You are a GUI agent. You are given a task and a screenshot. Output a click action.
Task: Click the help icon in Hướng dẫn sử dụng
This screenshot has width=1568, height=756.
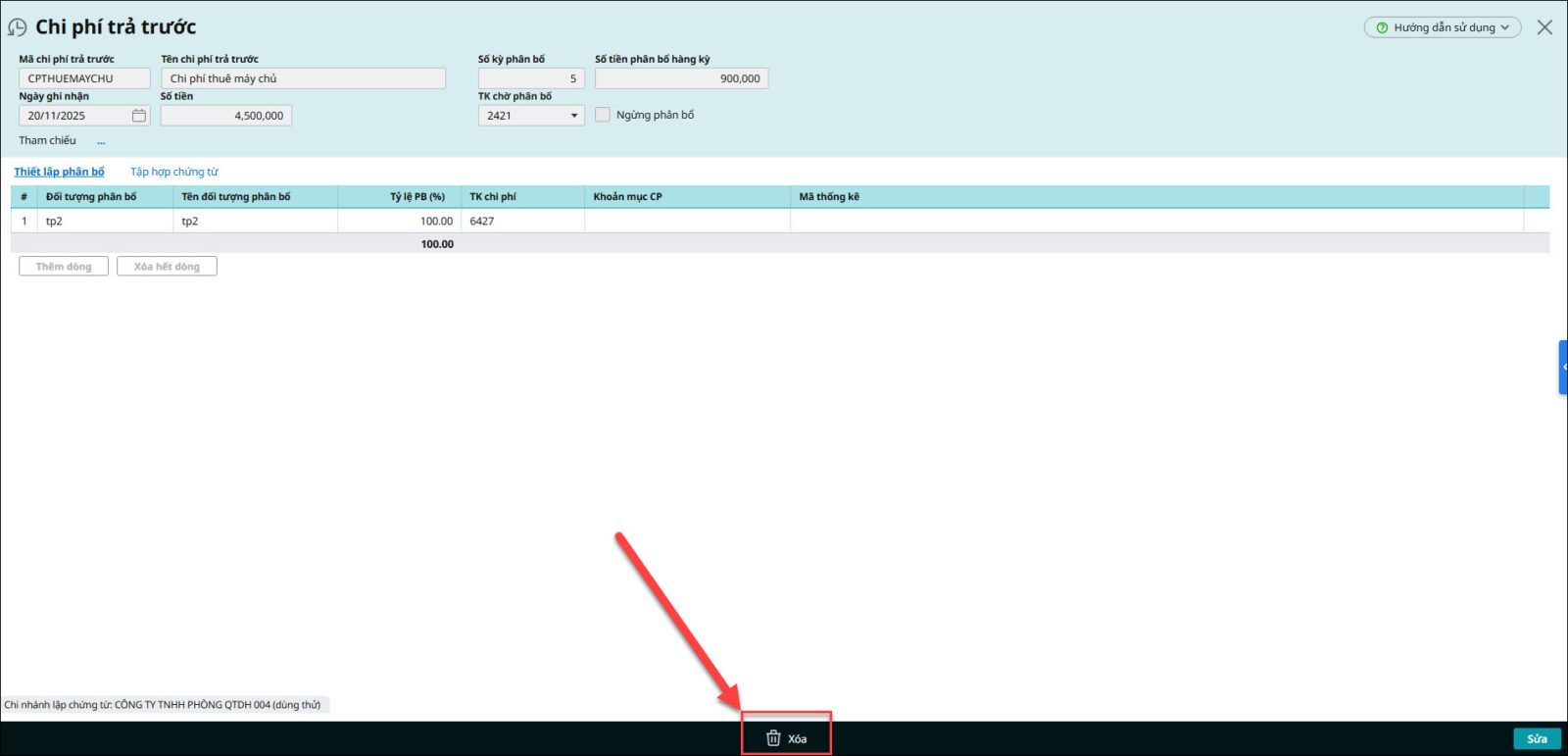1382,27
